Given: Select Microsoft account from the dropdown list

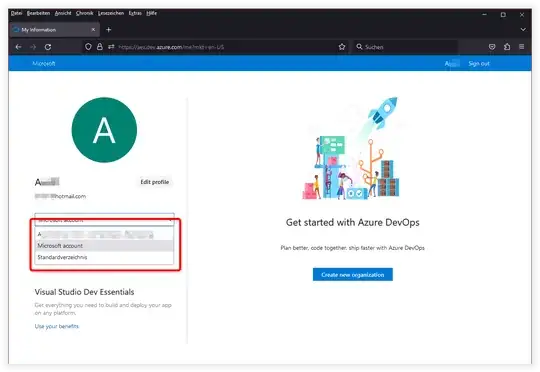Looking at the screenshot, I should click(x=104, y=246).
